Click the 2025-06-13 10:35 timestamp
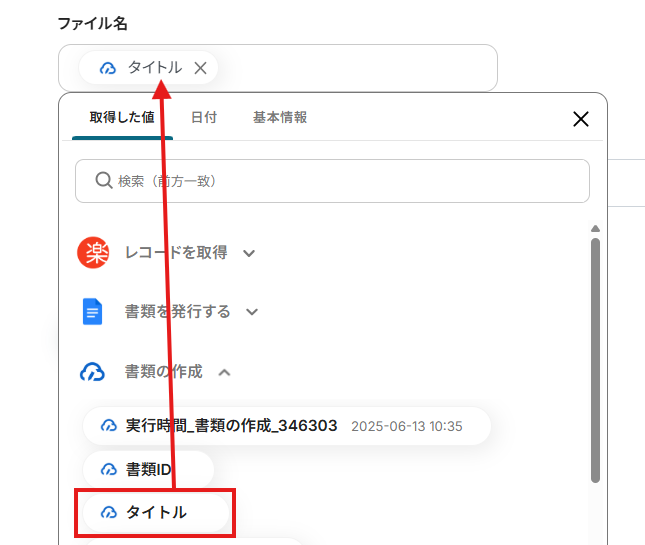Image resolution: width=645 pixels, height=545 pixels. 407,427
